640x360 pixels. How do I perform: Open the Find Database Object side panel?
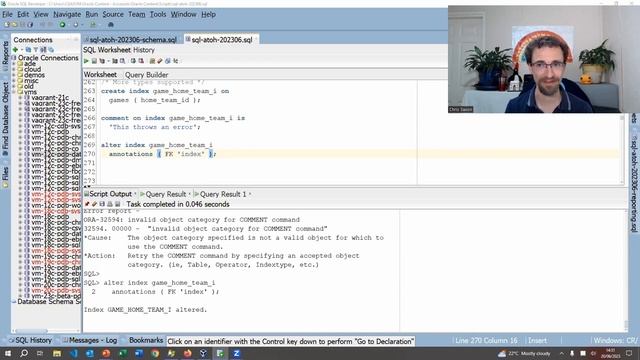(5, 119)
